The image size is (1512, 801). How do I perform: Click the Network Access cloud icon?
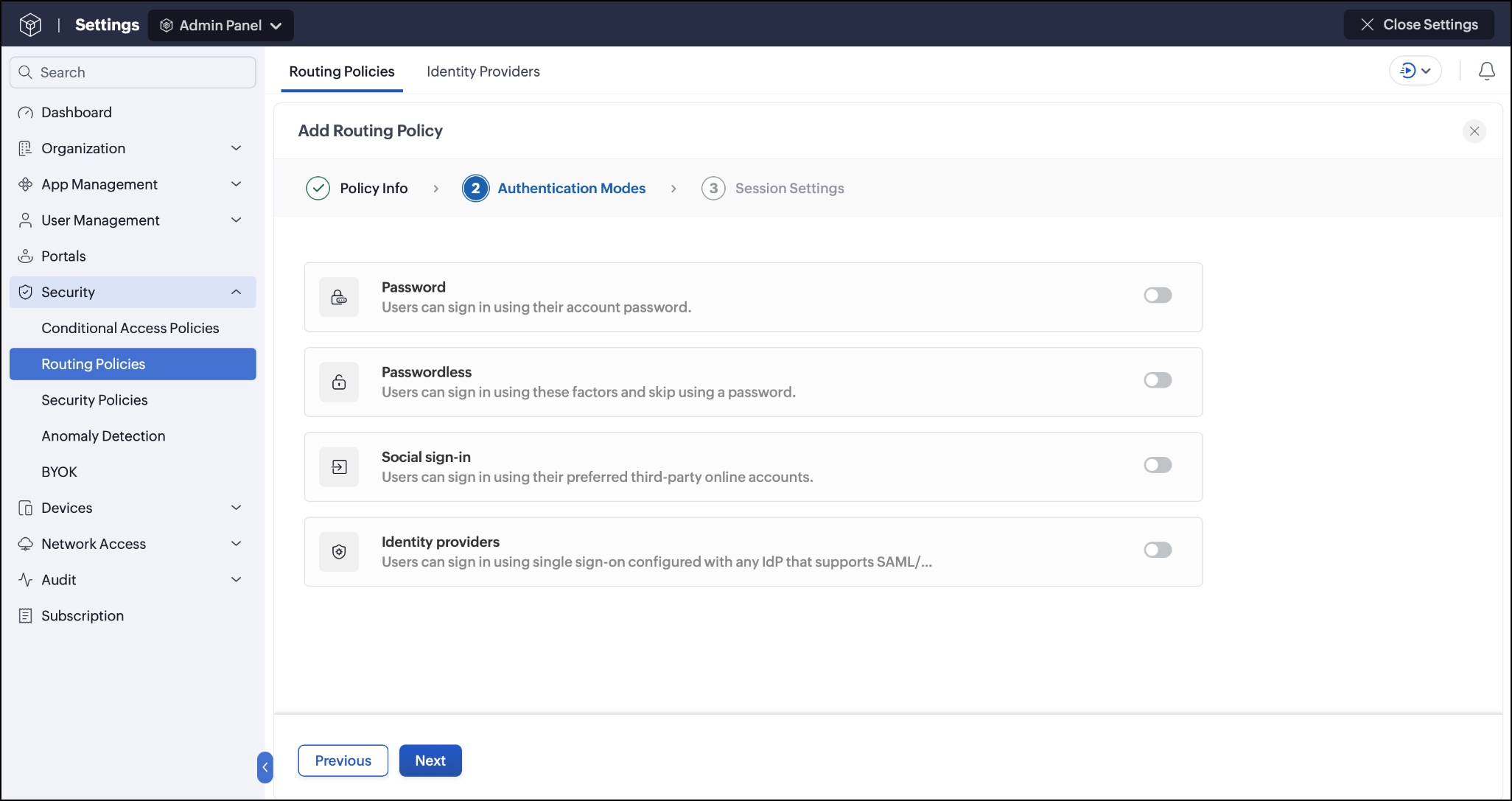[x=25, y=544]
